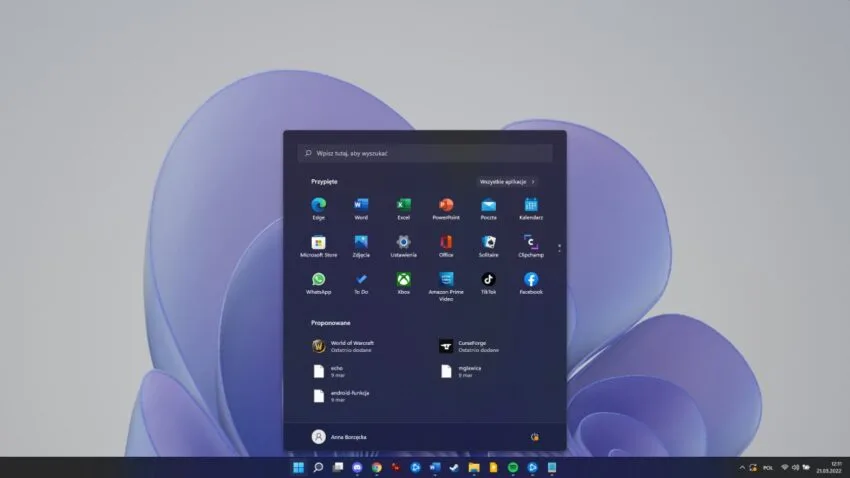This screenshot has width=850, height=478.
Task: Open File Explorer from the taskbar
Action: pyautogui.click(x=474, y=467)
